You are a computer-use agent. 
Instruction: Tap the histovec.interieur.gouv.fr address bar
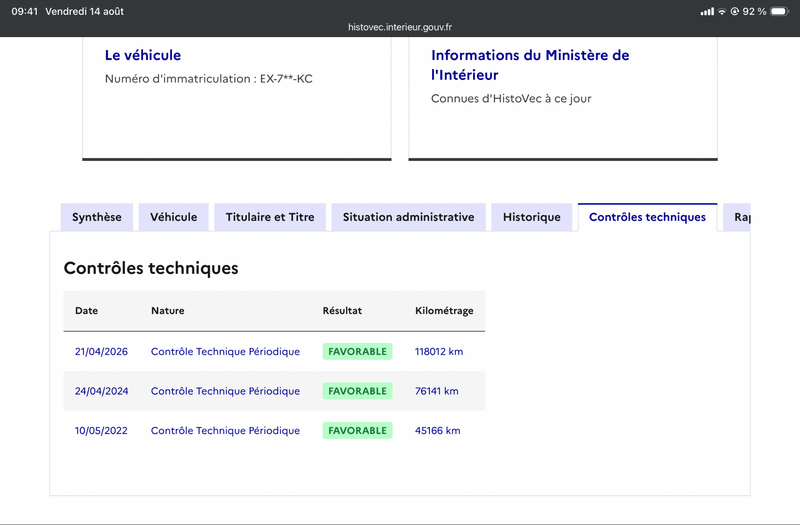(400, 27)
